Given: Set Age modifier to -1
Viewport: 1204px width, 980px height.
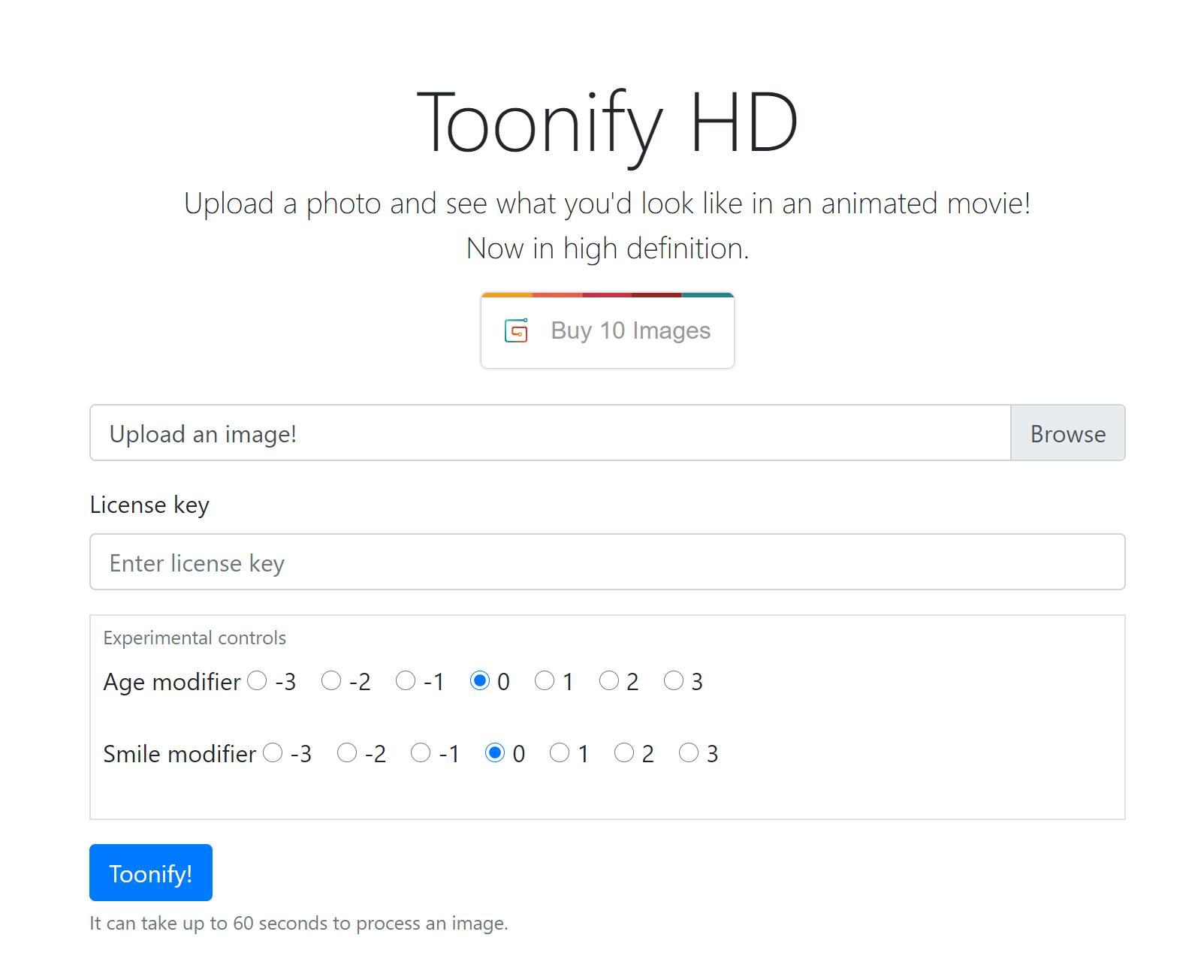Looking at the screenshot, I should click(x=406, y=680).
